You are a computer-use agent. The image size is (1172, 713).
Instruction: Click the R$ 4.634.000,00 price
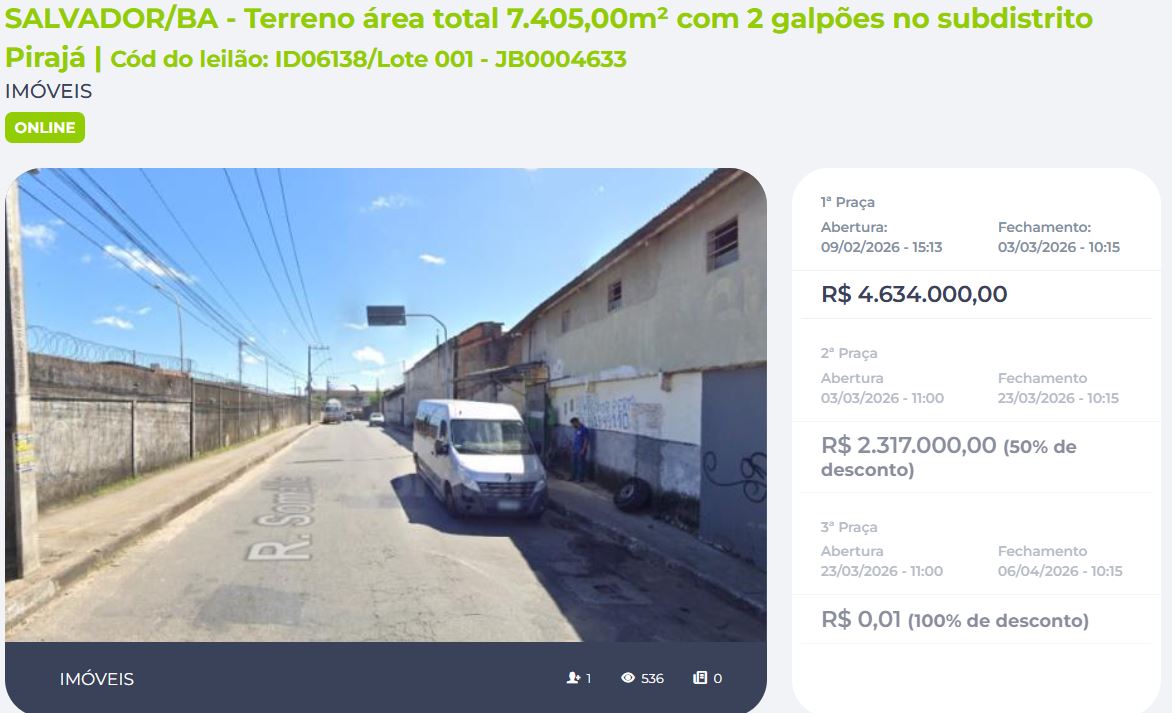coord(914,294)
